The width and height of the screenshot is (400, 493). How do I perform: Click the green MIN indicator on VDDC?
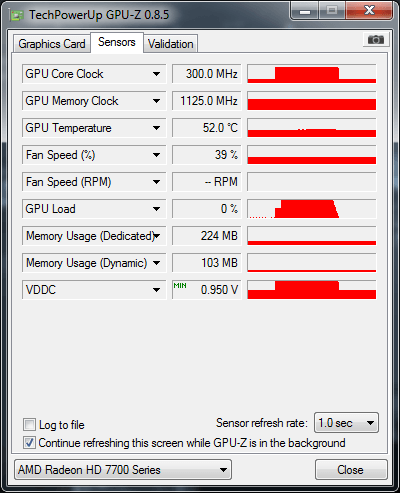point(180,286)
